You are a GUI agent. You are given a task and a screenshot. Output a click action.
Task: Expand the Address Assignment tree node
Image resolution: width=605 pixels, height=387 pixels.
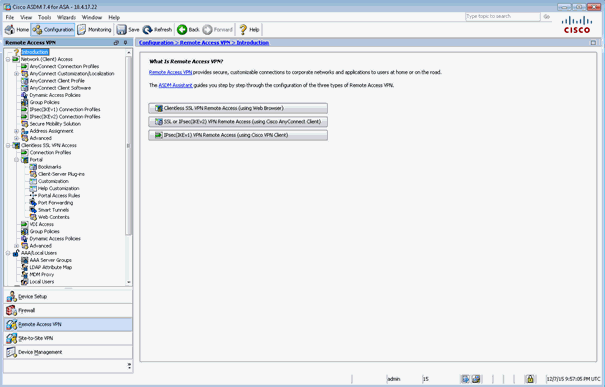pos(16,131)
